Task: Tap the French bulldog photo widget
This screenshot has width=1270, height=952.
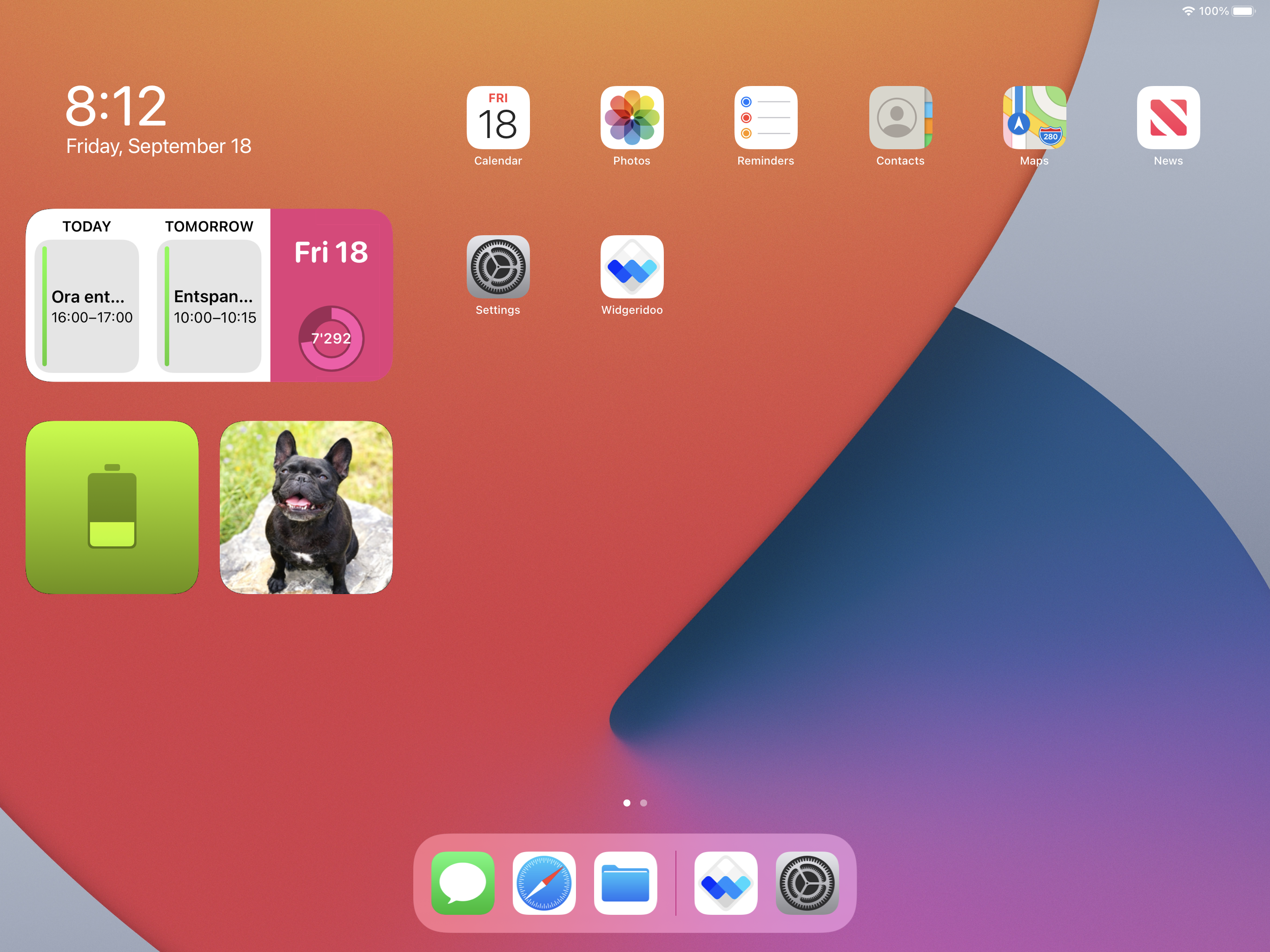Action: (306, 507)
